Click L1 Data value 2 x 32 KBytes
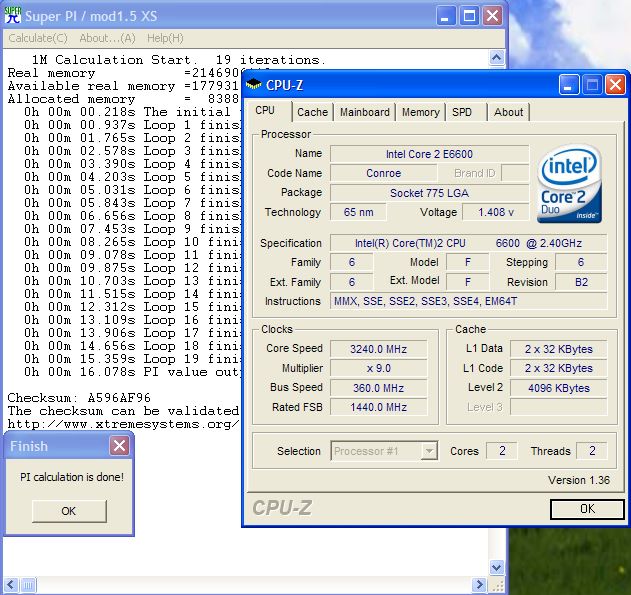The width and height of the screenshot is (631, 595). [x=558, y=349]
